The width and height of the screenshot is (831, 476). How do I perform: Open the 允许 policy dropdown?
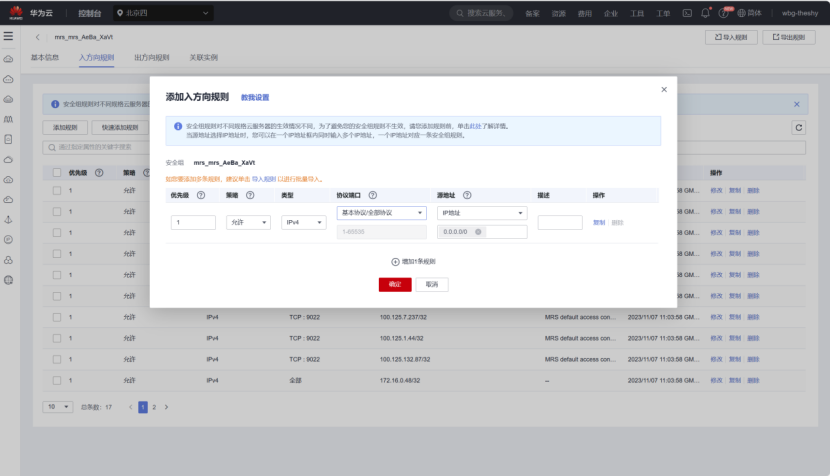point(249,223)
